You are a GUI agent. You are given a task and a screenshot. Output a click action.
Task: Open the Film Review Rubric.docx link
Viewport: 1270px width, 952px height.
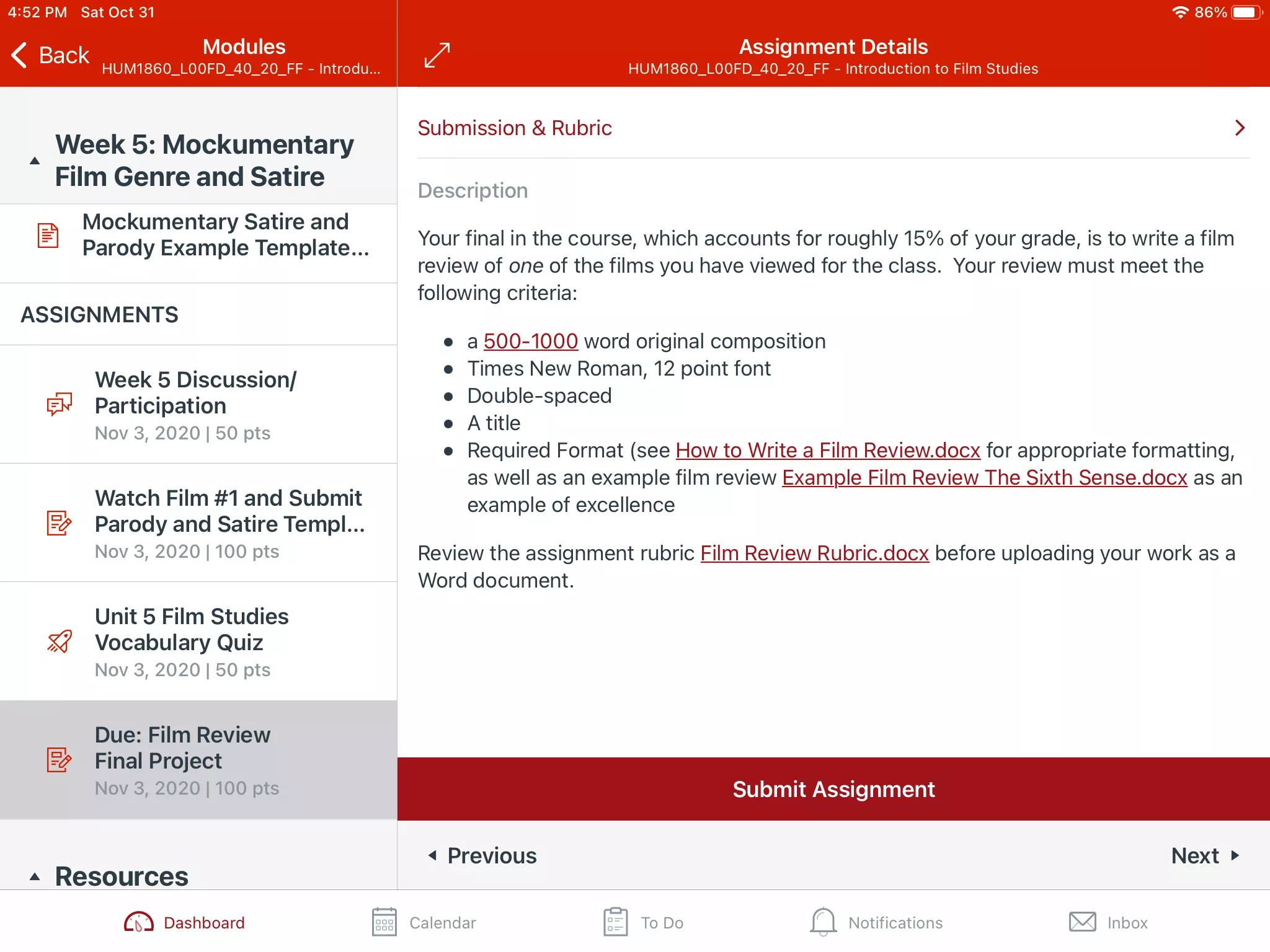pos(814,553)
